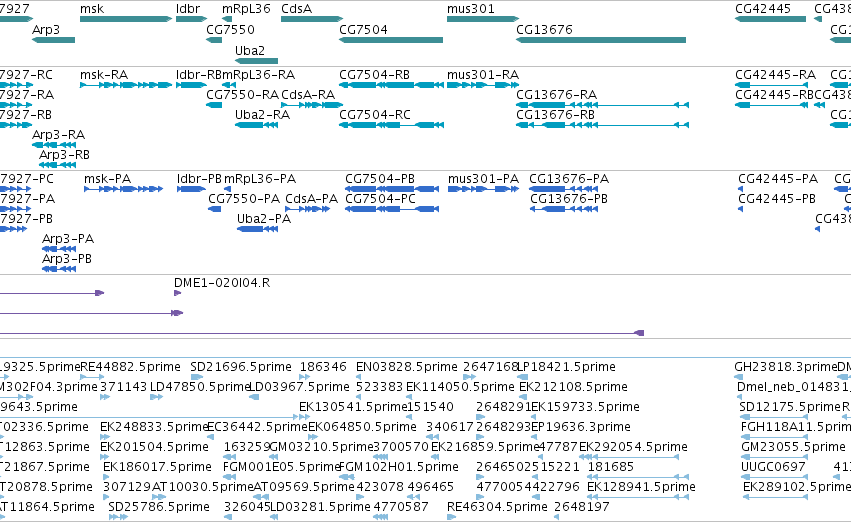Click EST RE44882.5prime
This screenshot has width=851, height=522.
pos(130,367)
